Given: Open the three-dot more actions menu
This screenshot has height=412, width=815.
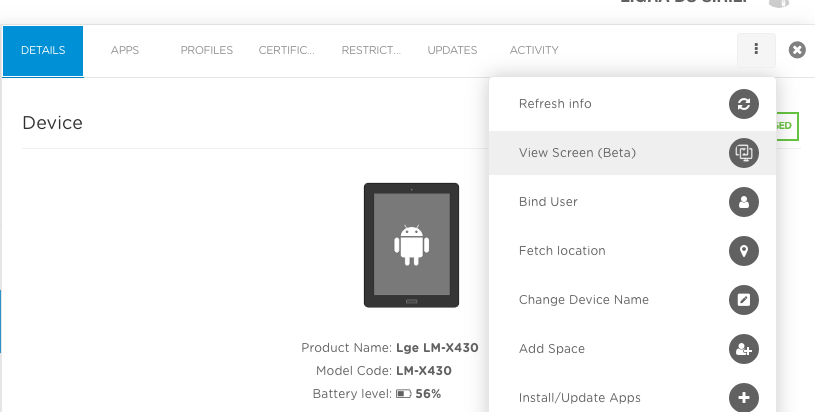Looking at the screenshot, I should point(756,50).
